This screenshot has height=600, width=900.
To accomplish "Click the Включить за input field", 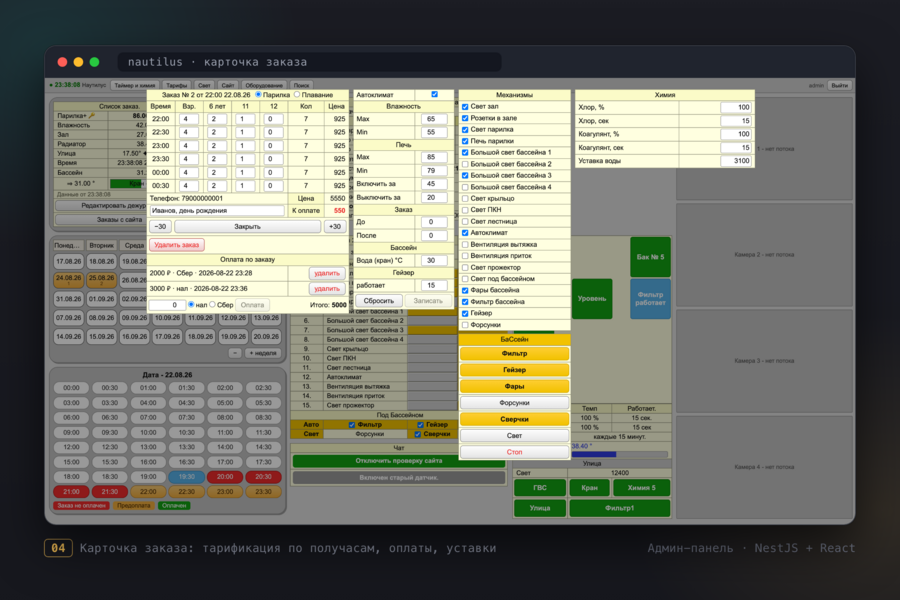I will click(434, 184).
